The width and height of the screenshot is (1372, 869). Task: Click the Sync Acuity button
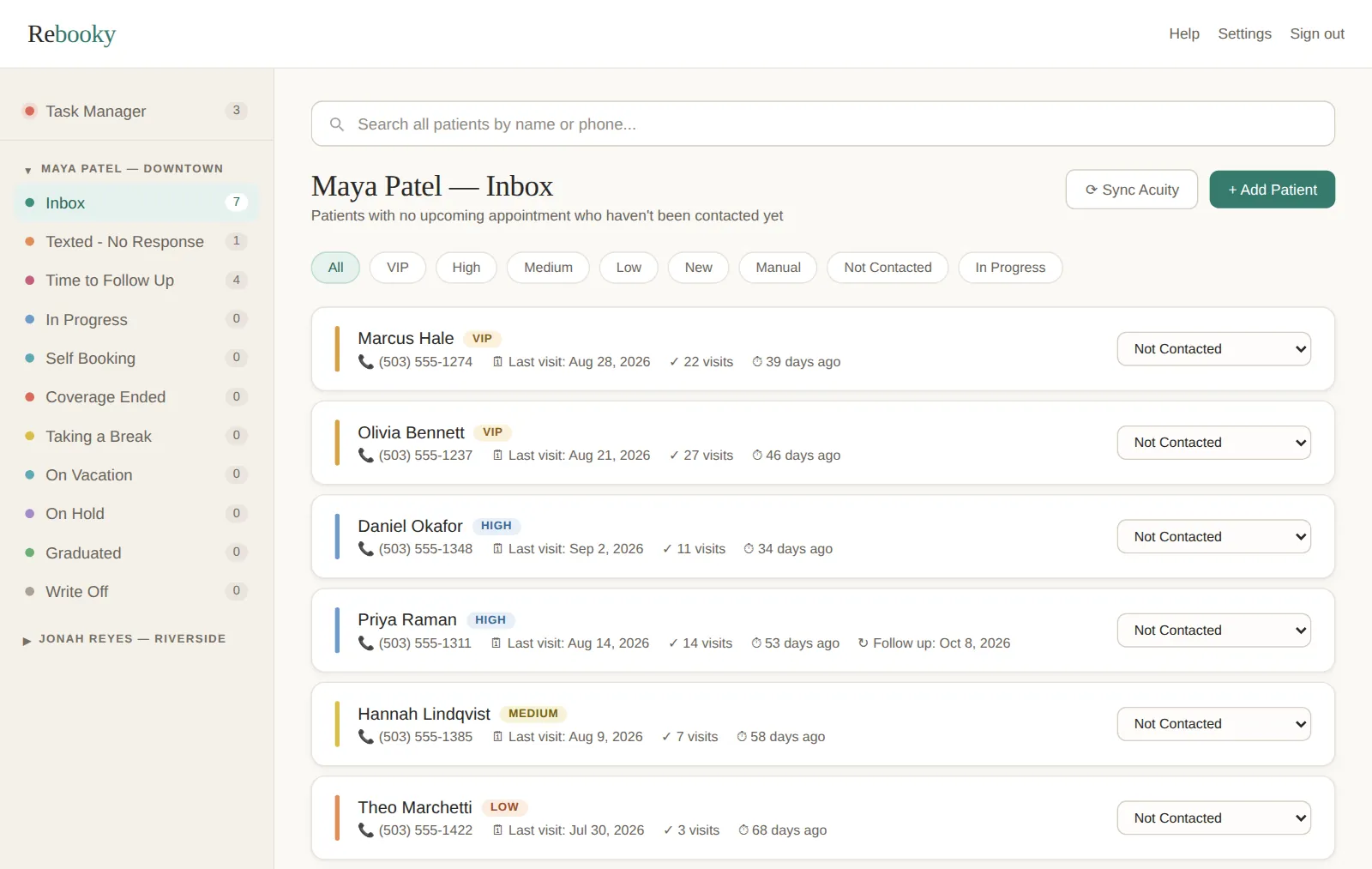[1131, 190]
